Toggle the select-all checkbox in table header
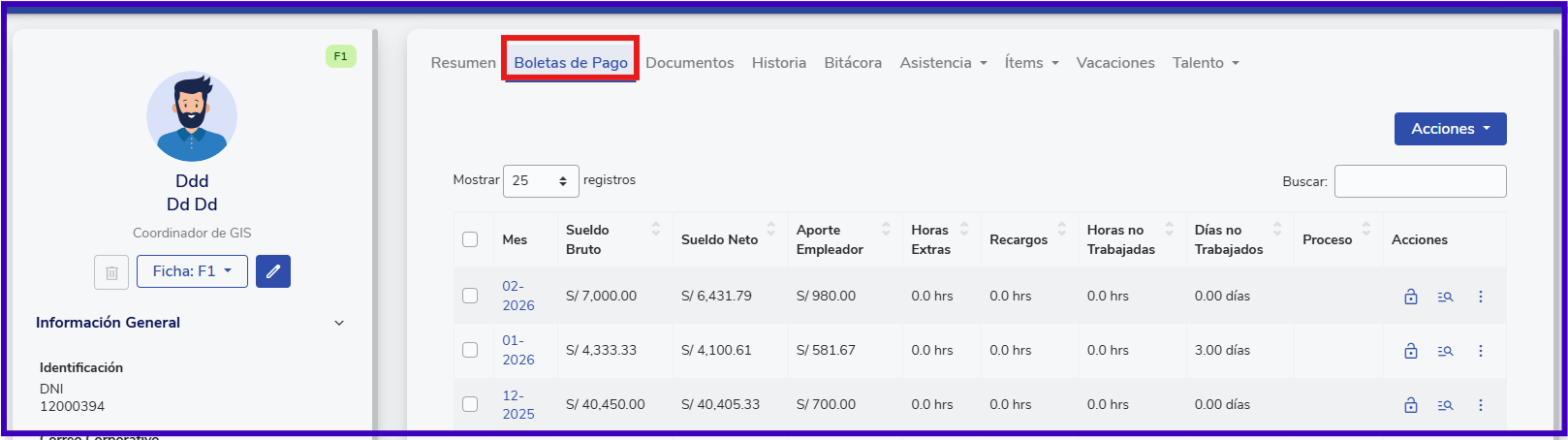Image resolution: width=1568 pixels, height=440 pixels. click(x=470, y=239)
